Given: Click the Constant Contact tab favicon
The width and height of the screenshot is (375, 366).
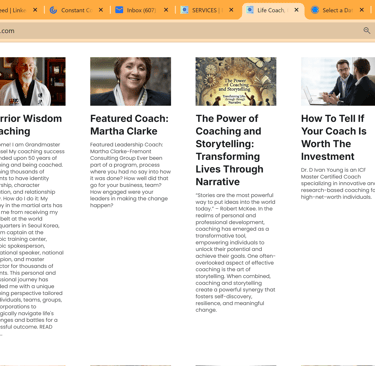Looking at the screenshot, I should point(53,10).
